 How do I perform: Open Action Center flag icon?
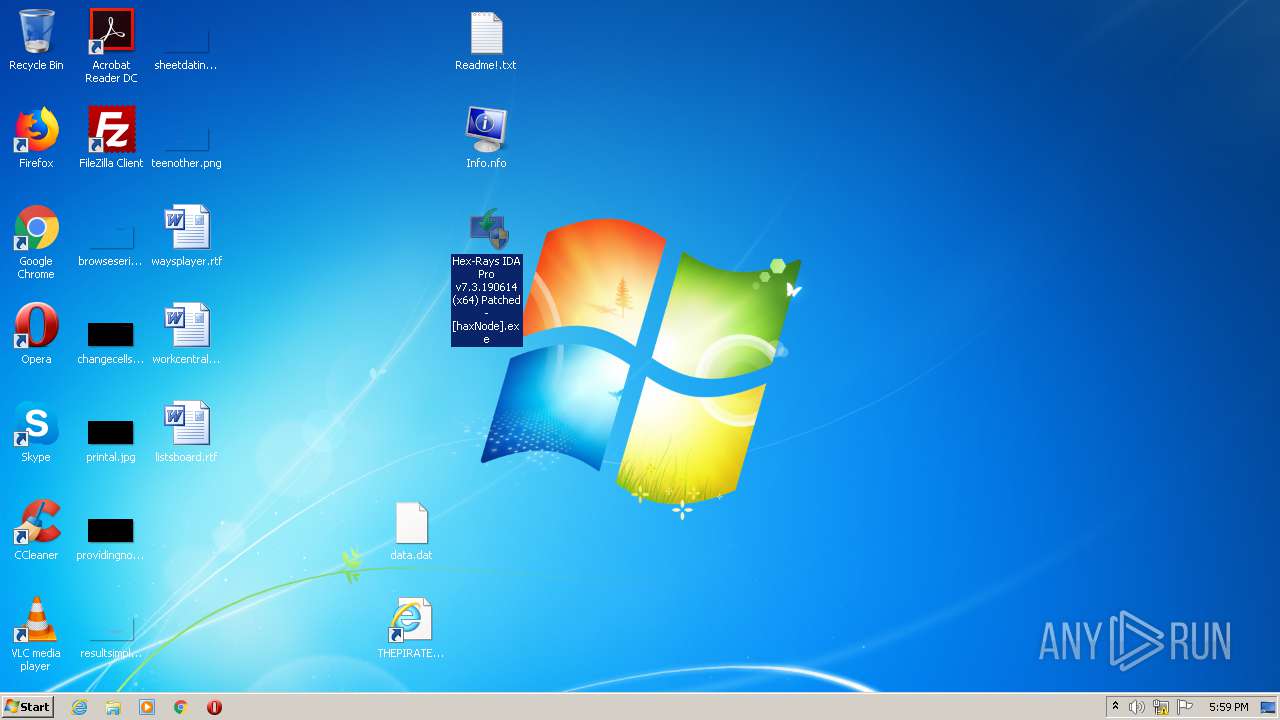[1185, 707]
